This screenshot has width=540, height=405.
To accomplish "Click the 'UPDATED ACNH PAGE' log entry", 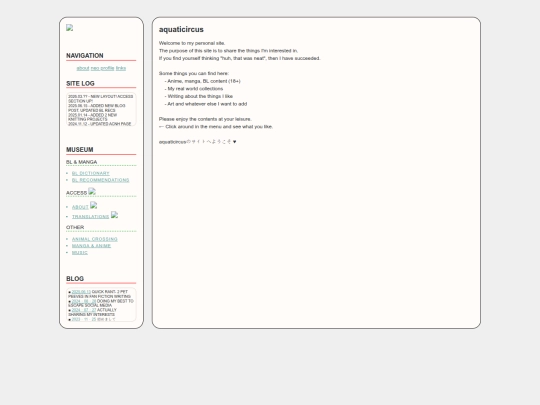I will point(100,124).
